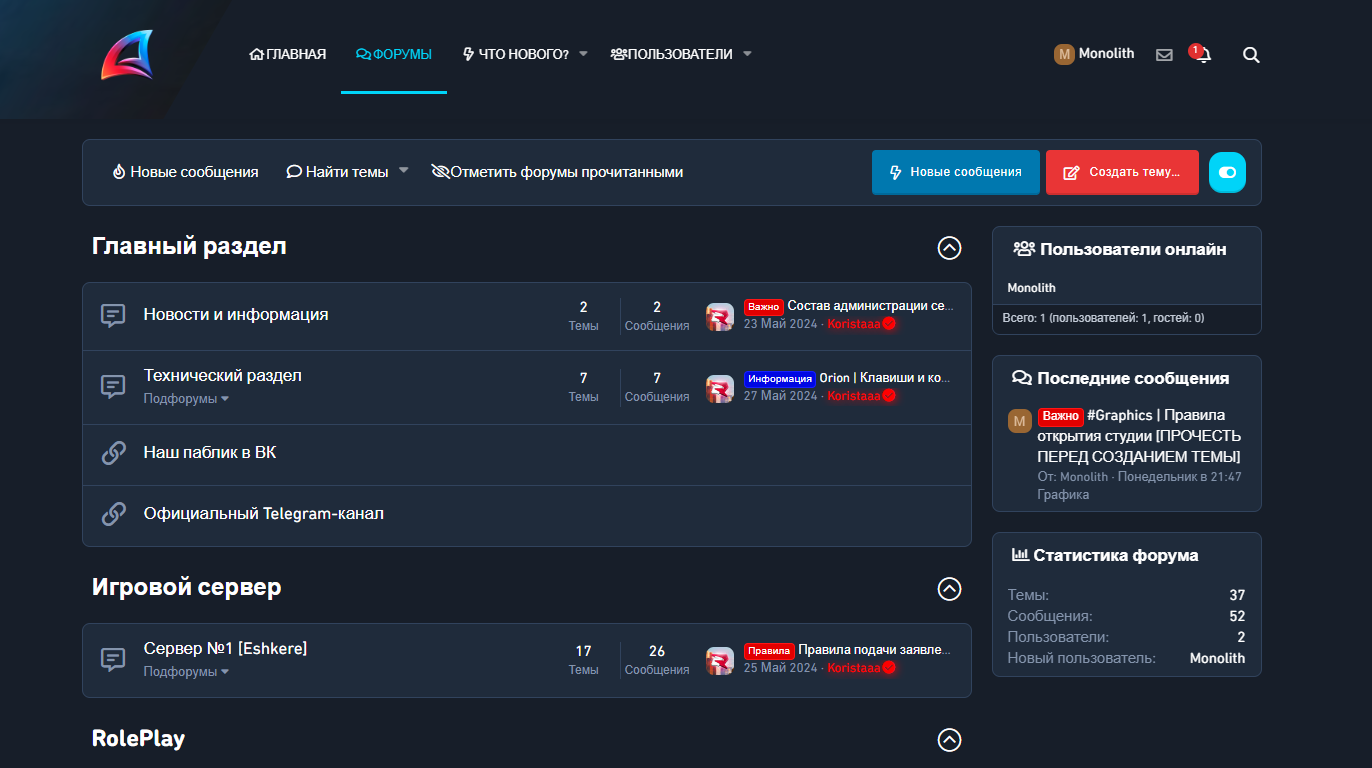Open the Найти темы dropdown arrow
1372x768 pixels.
pyautogui.click(x=404, y=171)
